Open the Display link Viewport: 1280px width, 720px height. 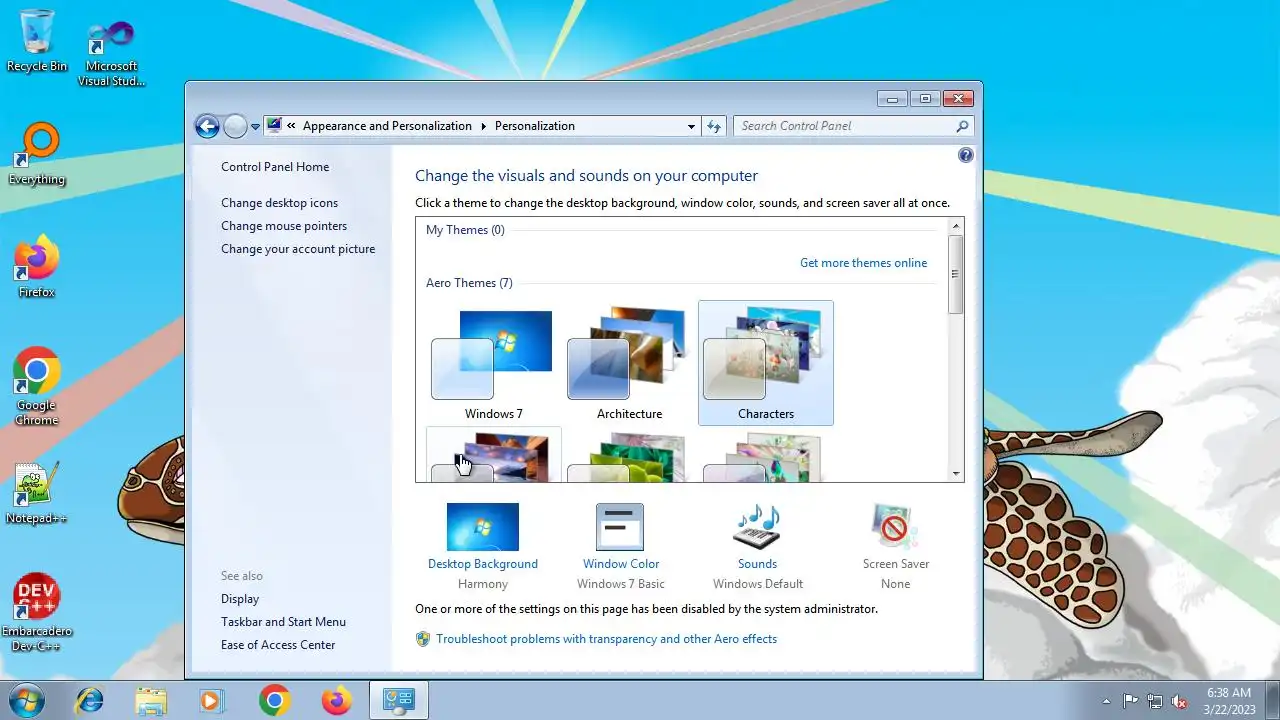(x=240, y=599)
